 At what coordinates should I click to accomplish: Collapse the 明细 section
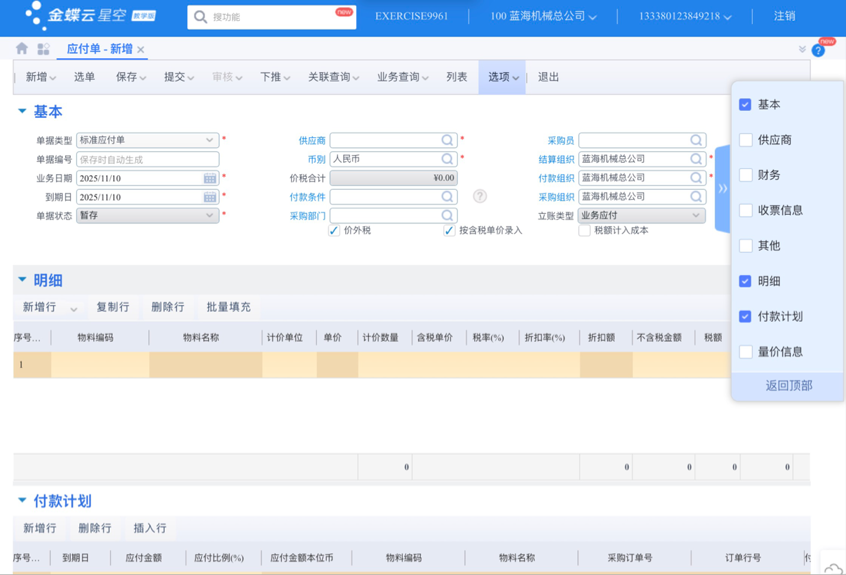click(x=22, y=280)
